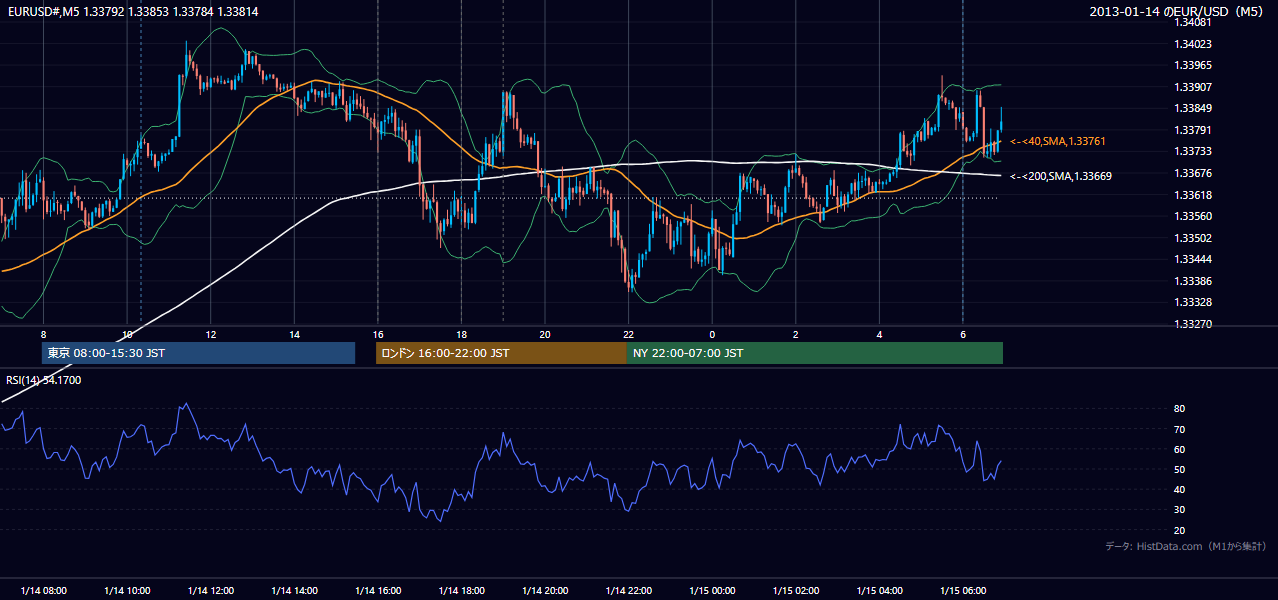Screen dimensions: 1278x600
Task: Click RSI axis level 80
Action: tap(1179, 409)
